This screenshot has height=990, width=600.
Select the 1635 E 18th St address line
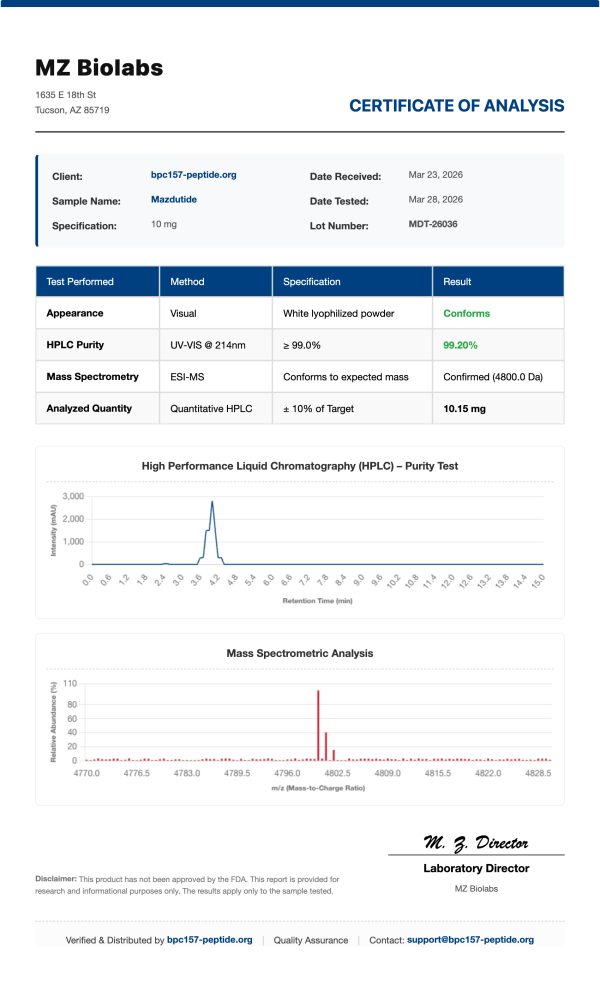[x=66, y=95]
